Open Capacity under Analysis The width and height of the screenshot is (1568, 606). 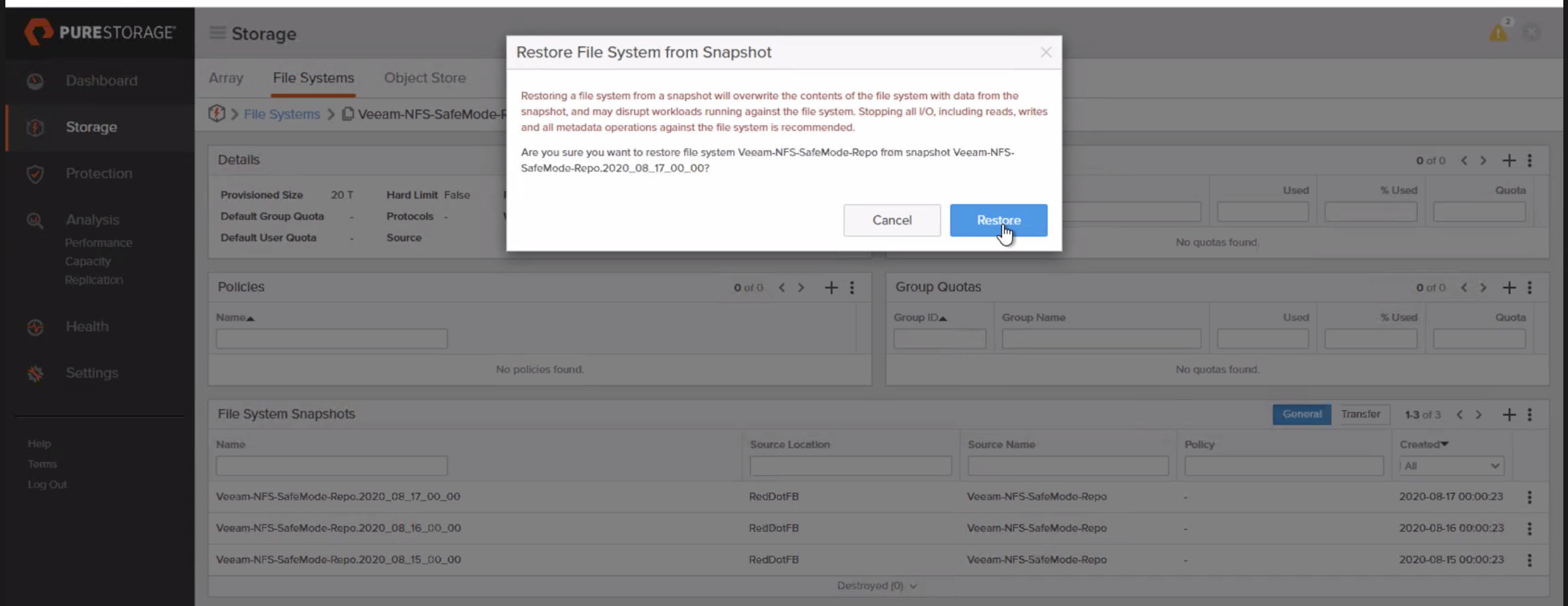88,262
